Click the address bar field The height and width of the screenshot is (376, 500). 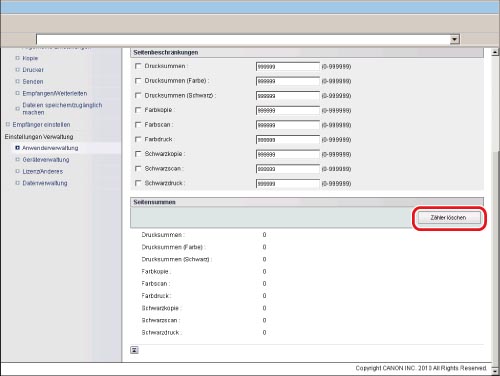pyautogui.click(x=243, y=39)
